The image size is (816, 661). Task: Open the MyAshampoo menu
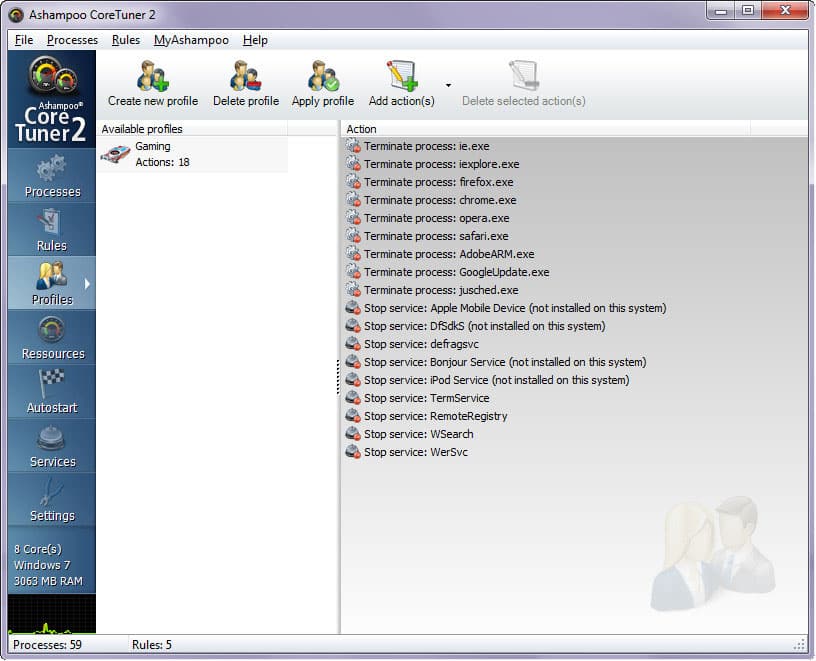(x=191, y=40)
